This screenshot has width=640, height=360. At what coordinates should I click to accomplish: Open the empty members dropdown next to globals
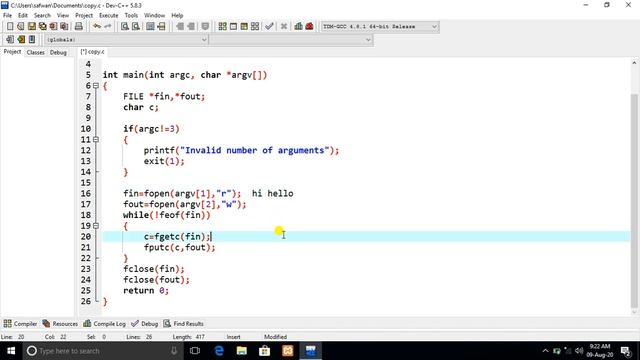point(291,40)
